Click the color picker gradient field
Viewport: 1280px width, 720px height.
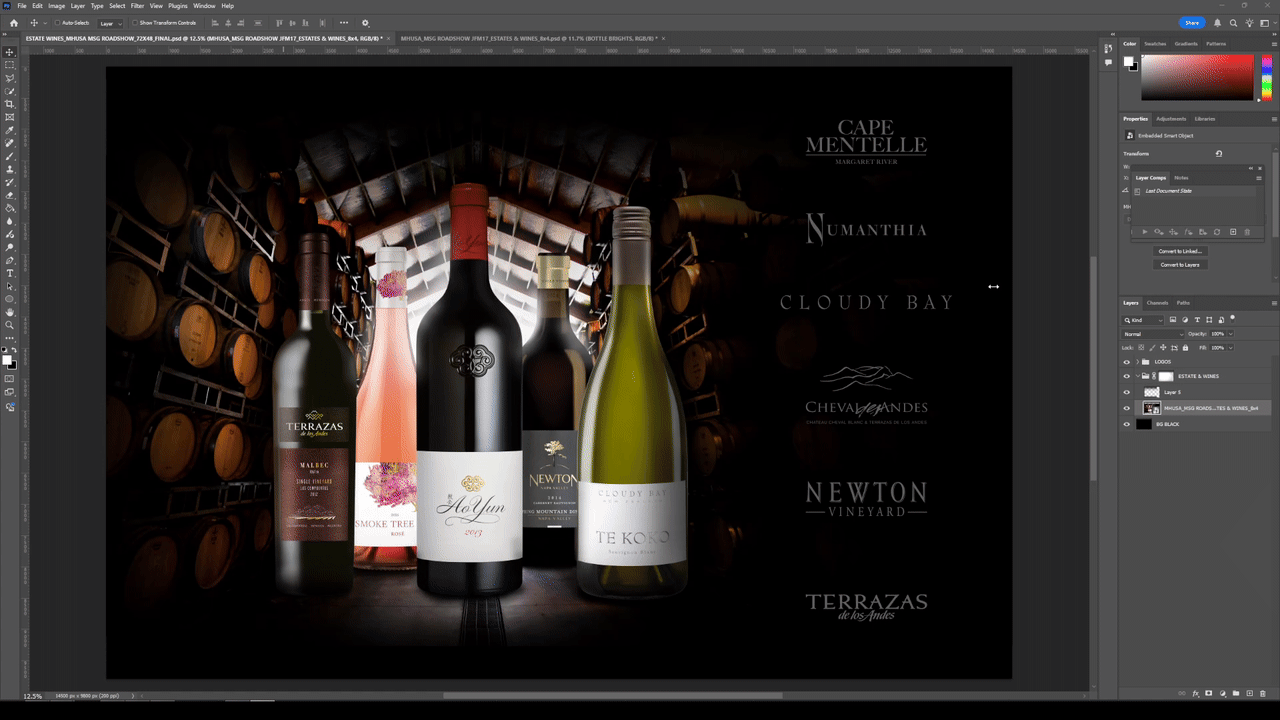coord(1197,77)
